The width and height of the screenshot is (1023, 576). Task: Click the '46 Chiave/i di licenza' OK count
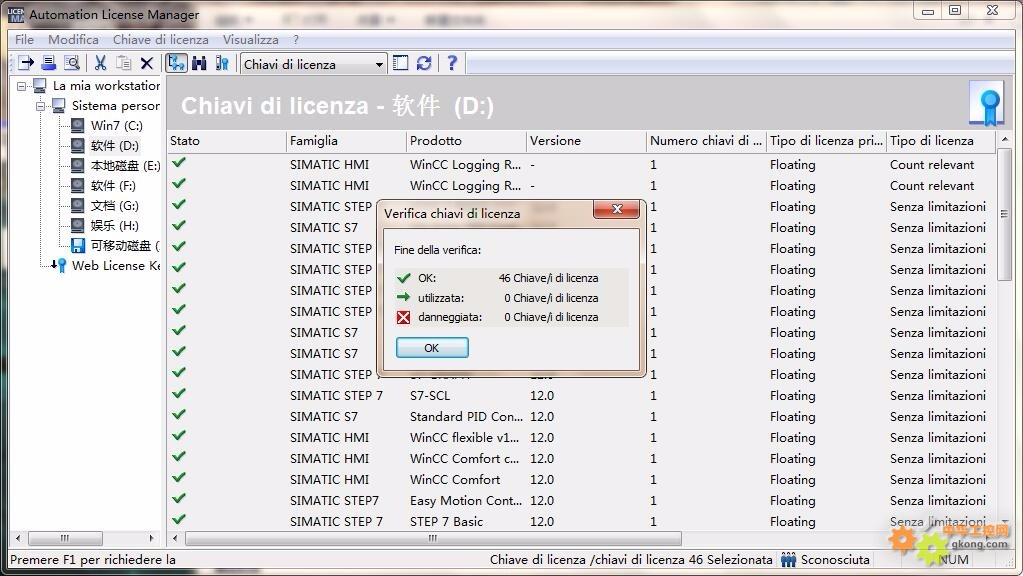pyautogui.click(x=549, y=278)
